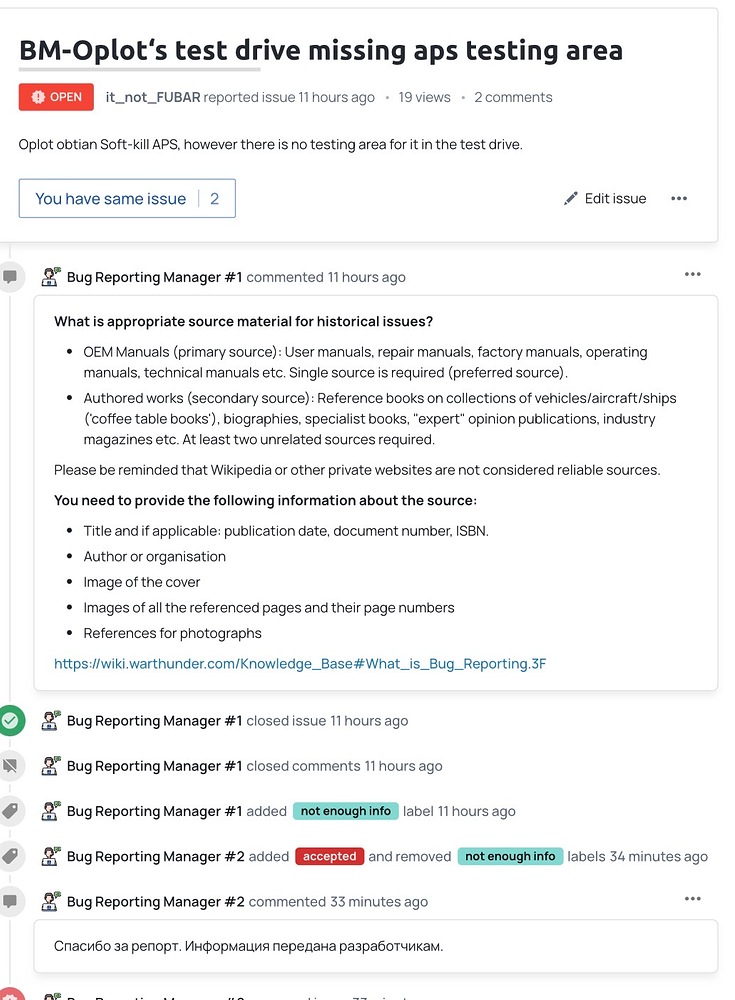
Task: Click the speech bubble icon beside Russian comment
Action: pyautogui.click(x=11, y=901)
